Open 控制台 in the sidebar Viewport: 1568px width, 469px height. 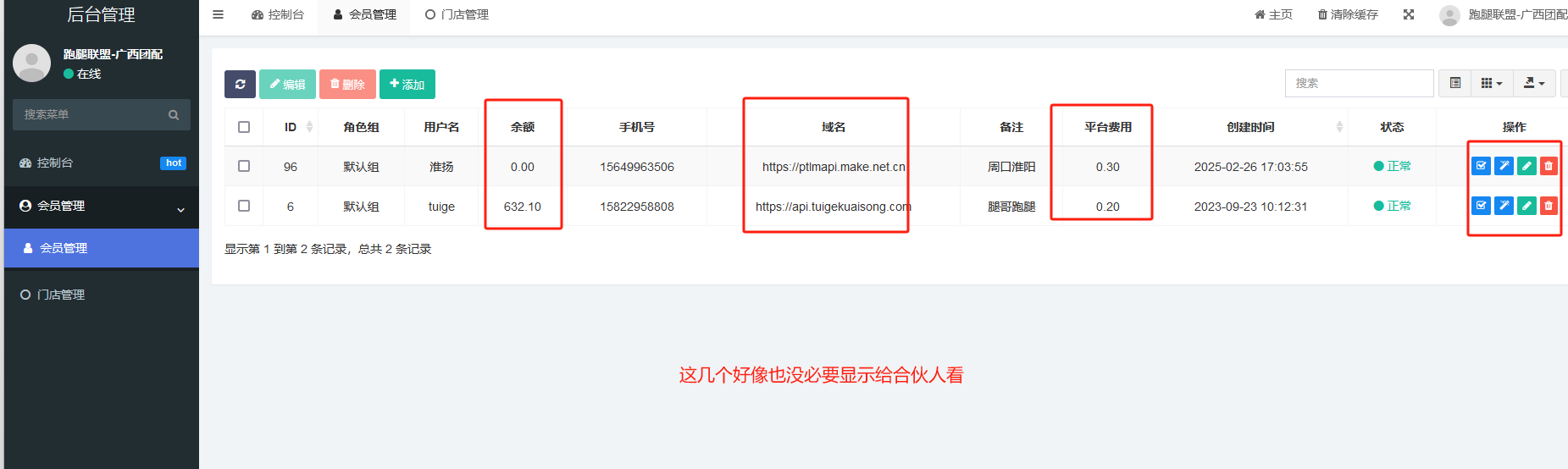[102, 163]
